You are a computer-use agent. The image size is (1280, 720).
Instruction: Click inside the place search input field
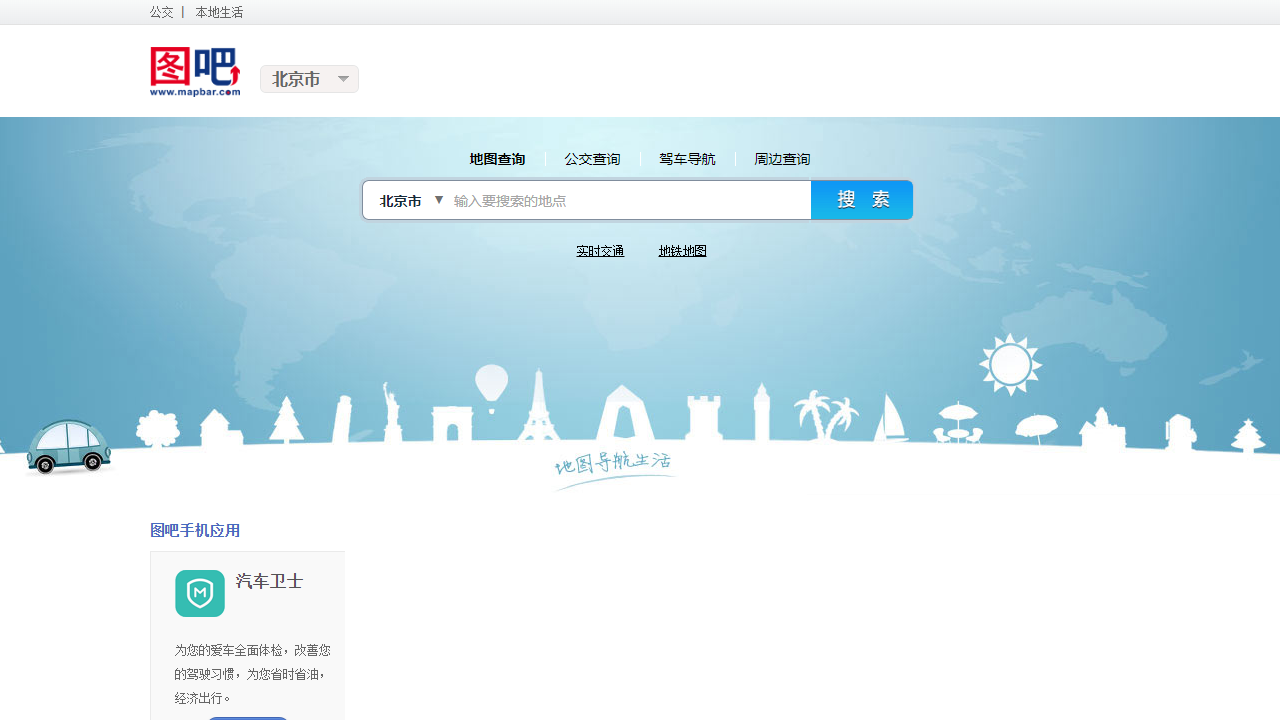pos(620,200)
